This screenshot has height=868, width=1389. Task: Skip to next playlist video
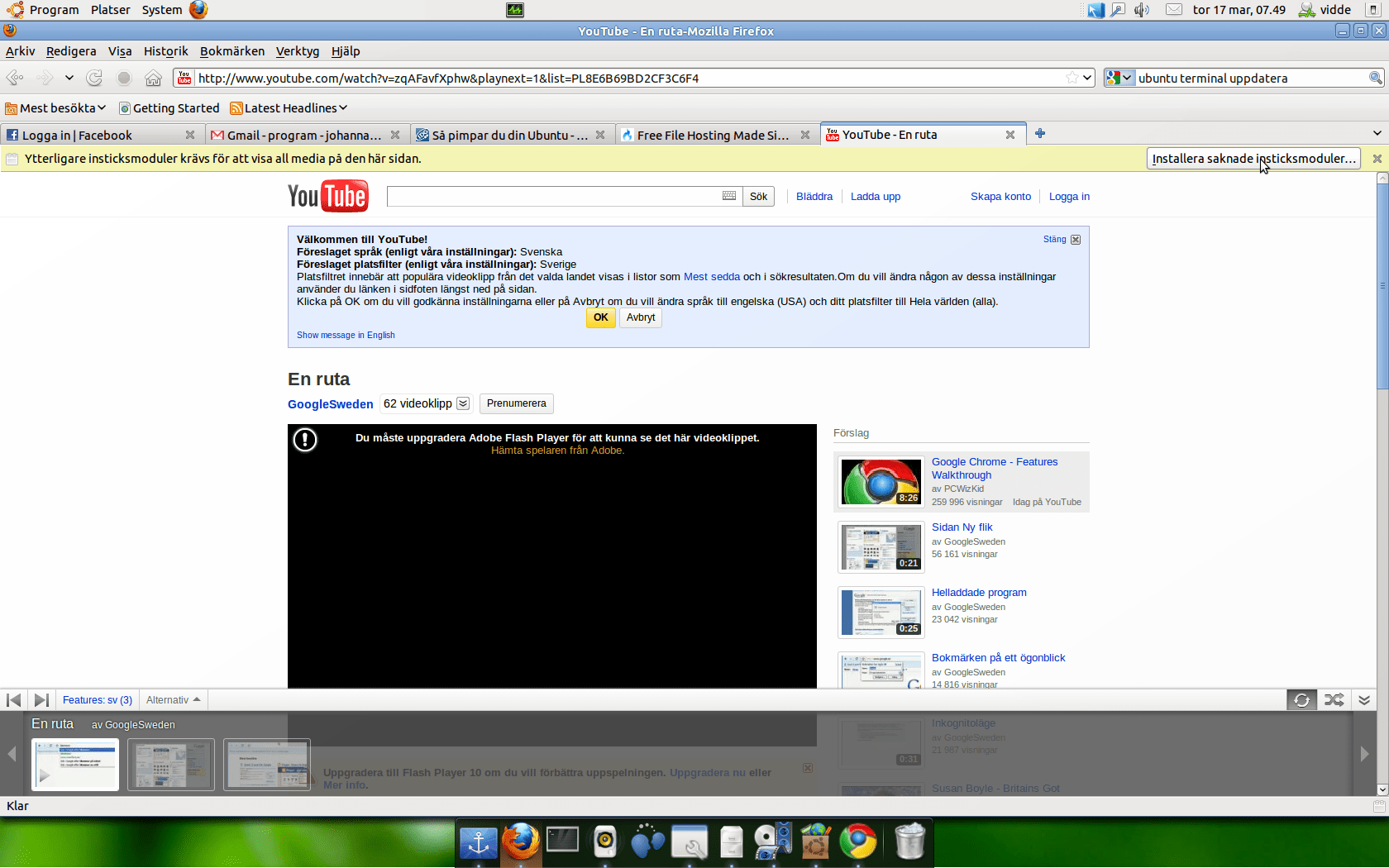coord(41,700)
